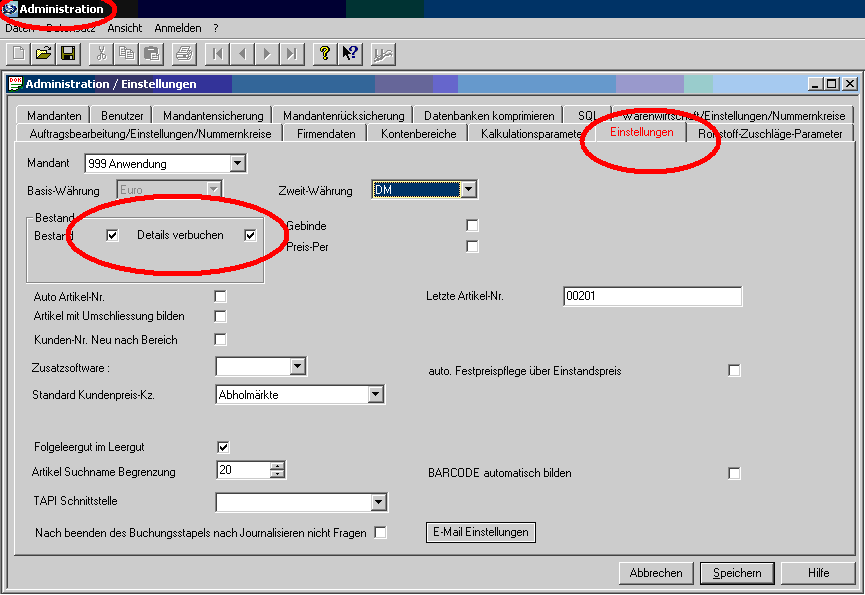
Task: Activate the context help pointer icon
Action: (349, 53)
